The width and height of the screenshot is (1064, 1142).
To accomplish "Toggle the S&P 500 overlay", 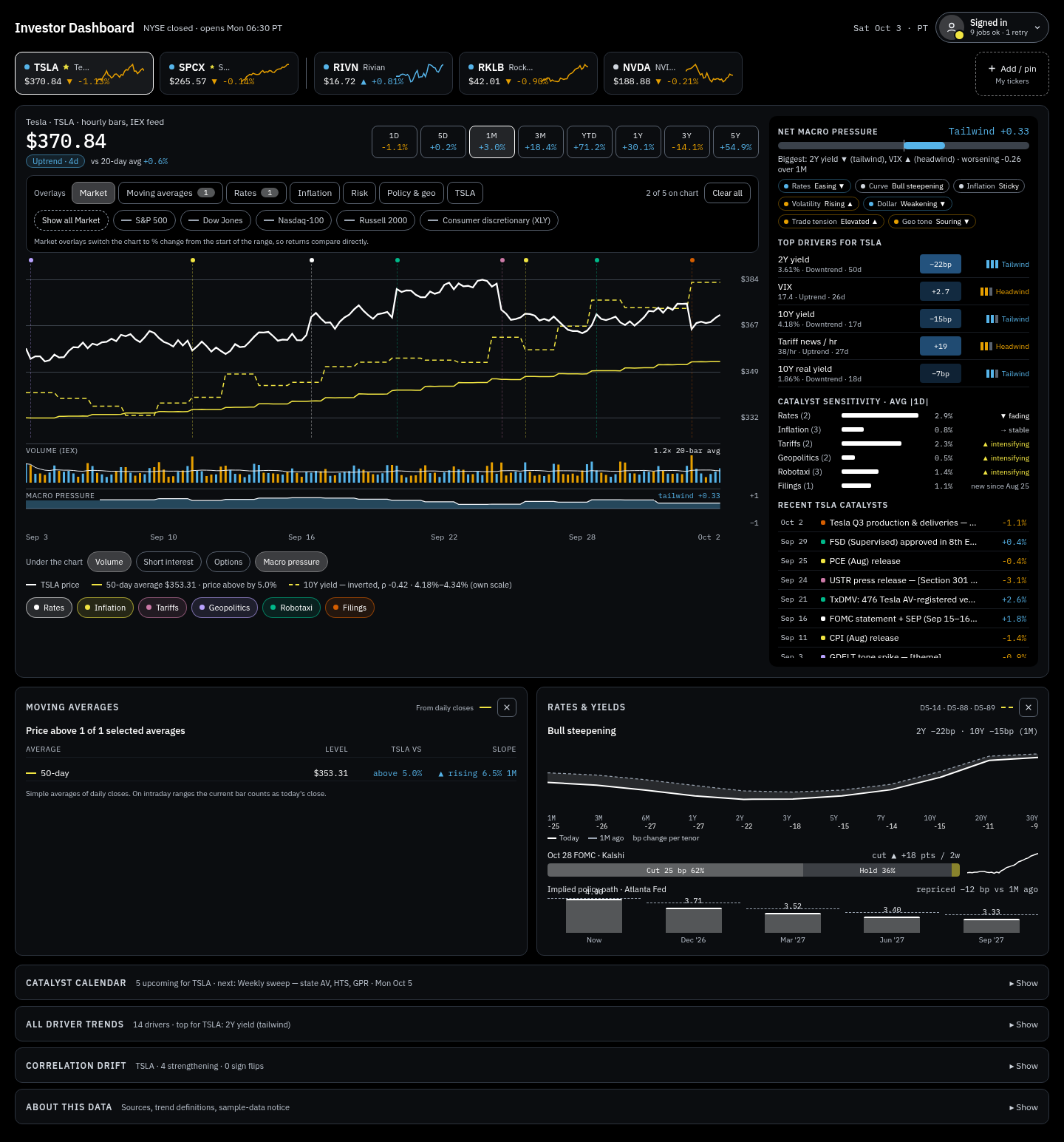I will coord(144,220).
